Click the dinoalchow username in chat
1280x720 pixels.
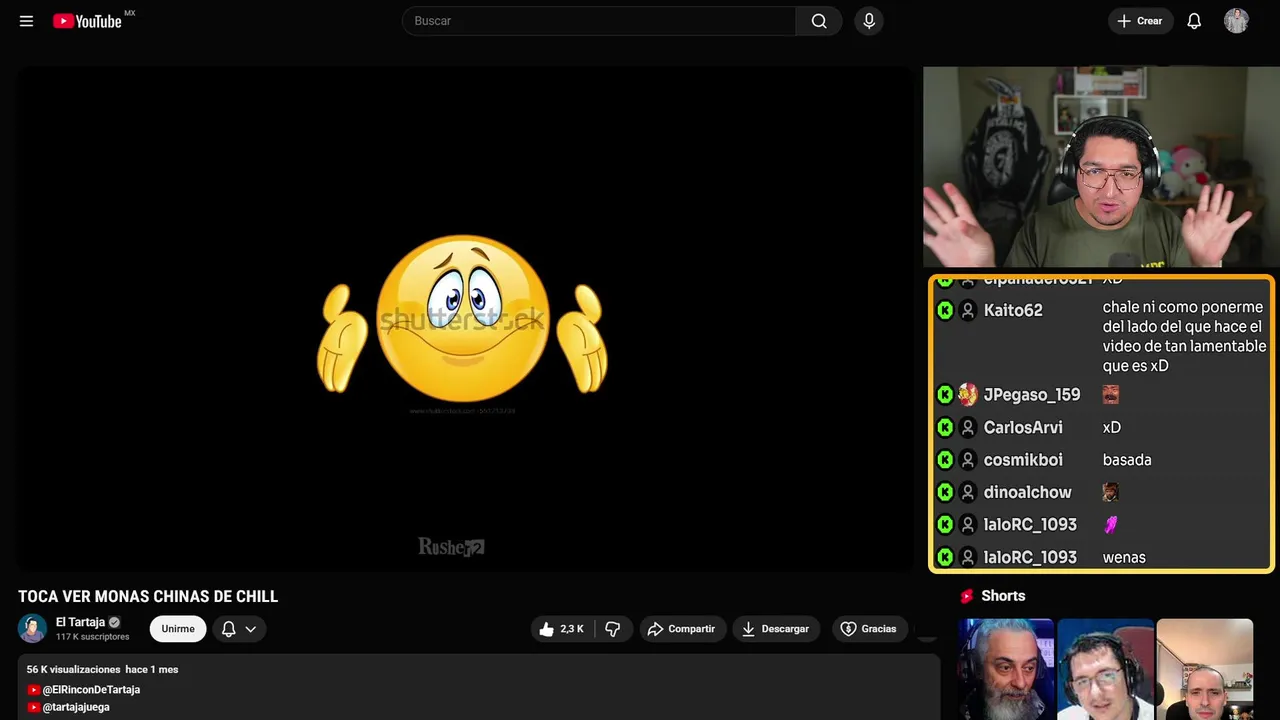(1027, 492)
